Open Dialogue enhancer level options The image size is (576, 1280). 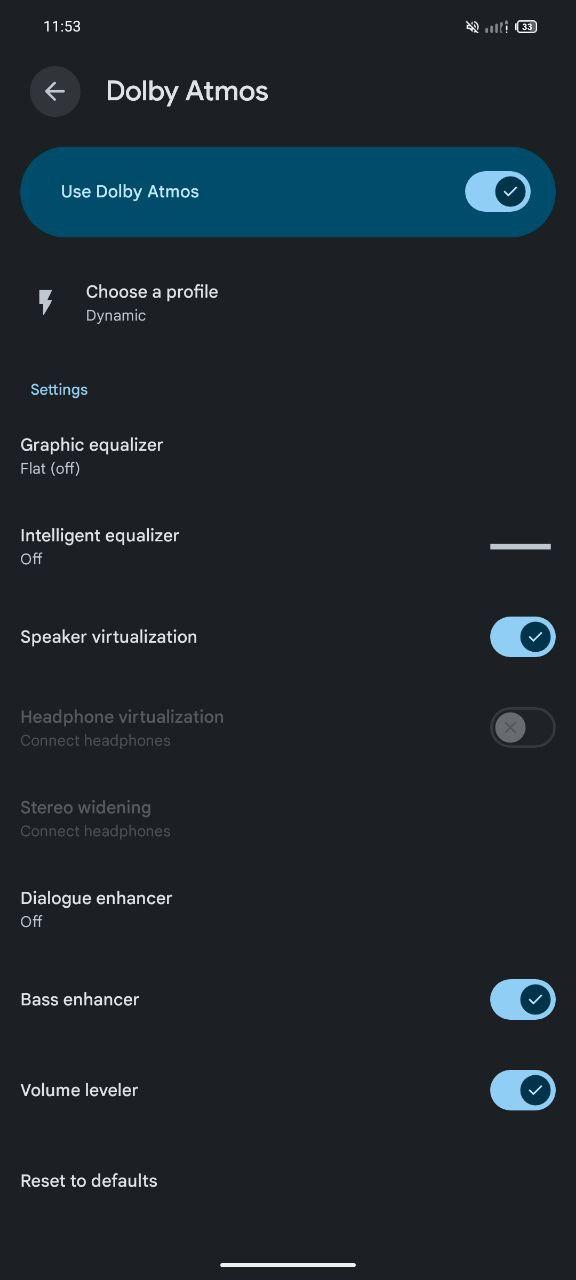click(x=288, y=909)
